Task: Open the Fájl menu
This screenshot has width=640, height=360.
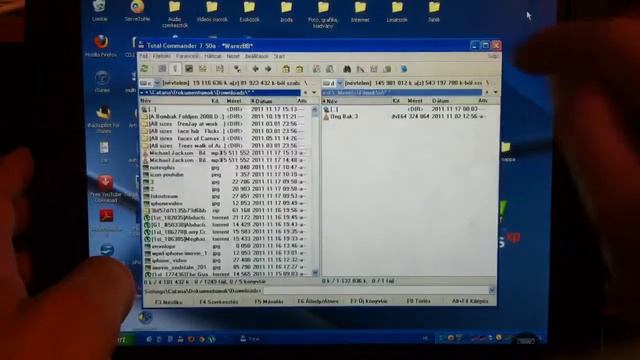Action: tap(143, 56)
